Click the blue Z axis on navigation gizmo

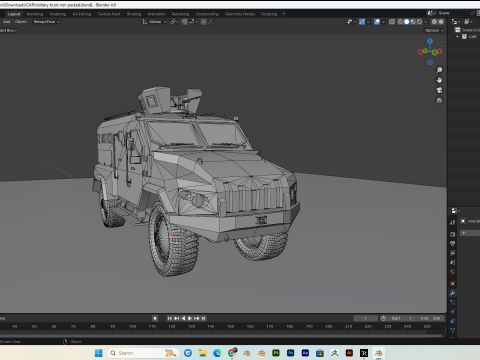click(x=430, y=41)
